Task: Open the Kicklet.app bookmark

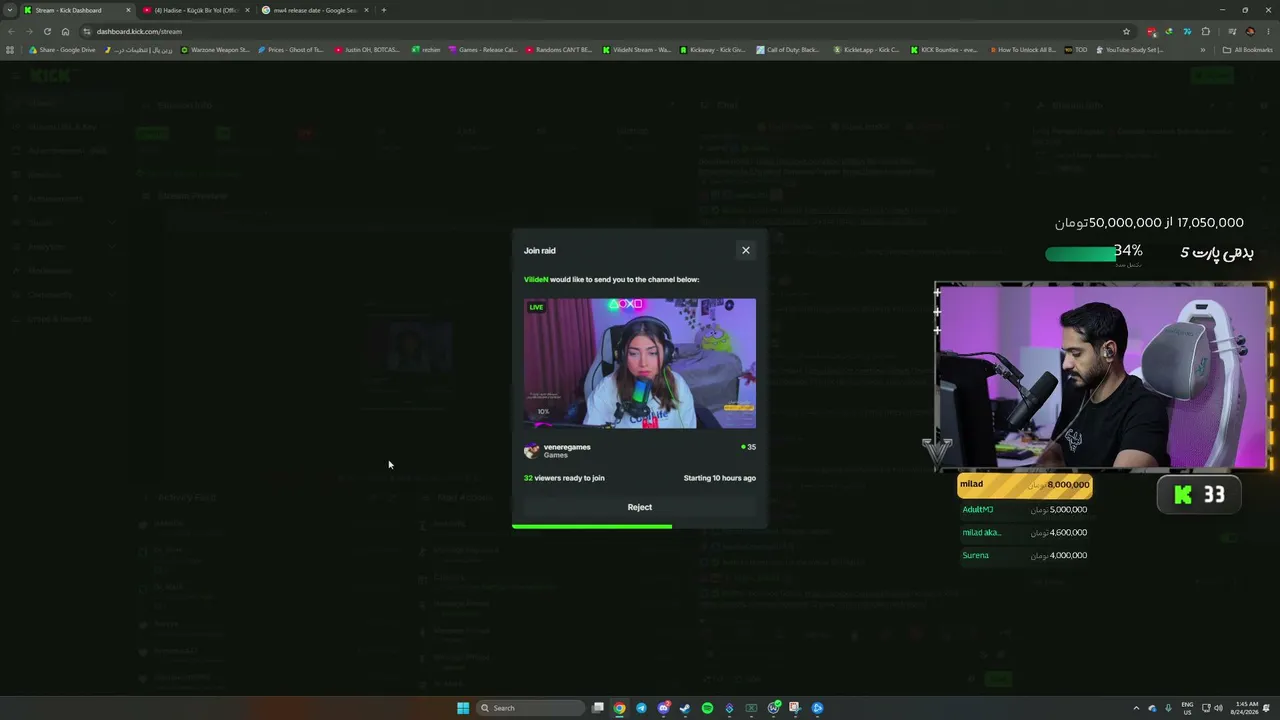Action: point(866,50)
